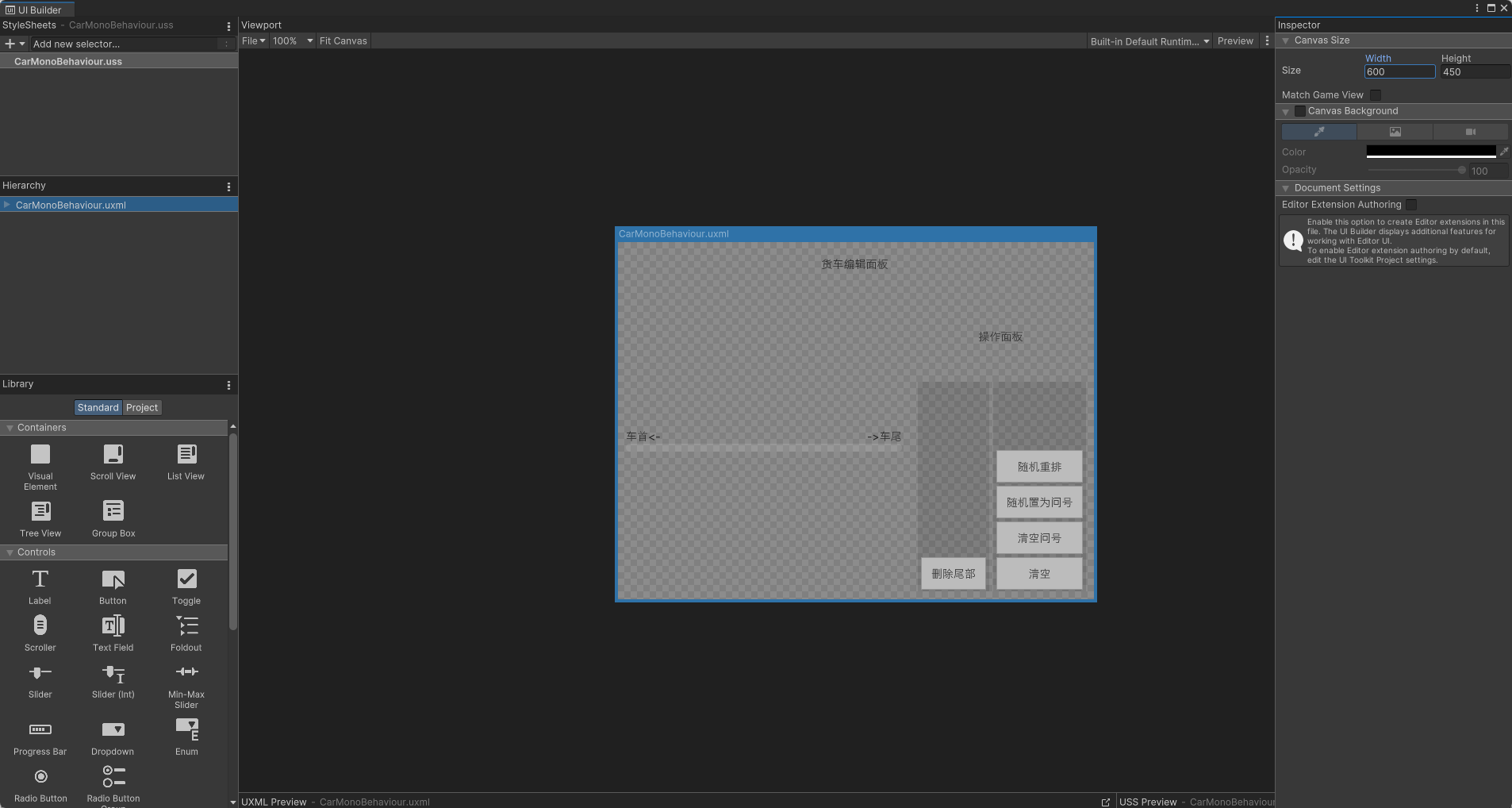This screenshot has height=808, width=1512.
Task: Pick the Radio Button Group control icon
Action: (x=113, y=776)
